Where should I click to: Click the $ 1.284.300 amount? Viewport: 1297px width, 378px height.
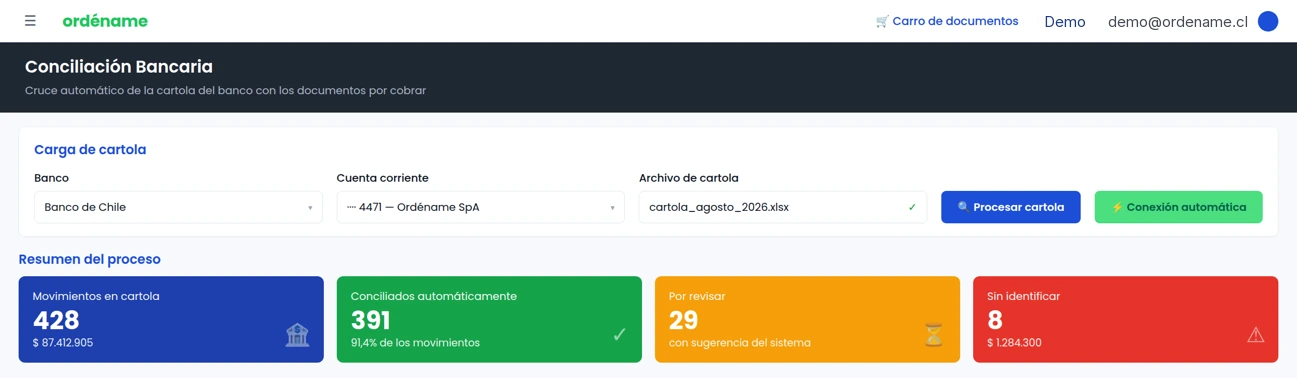[x=1014, y=343]
